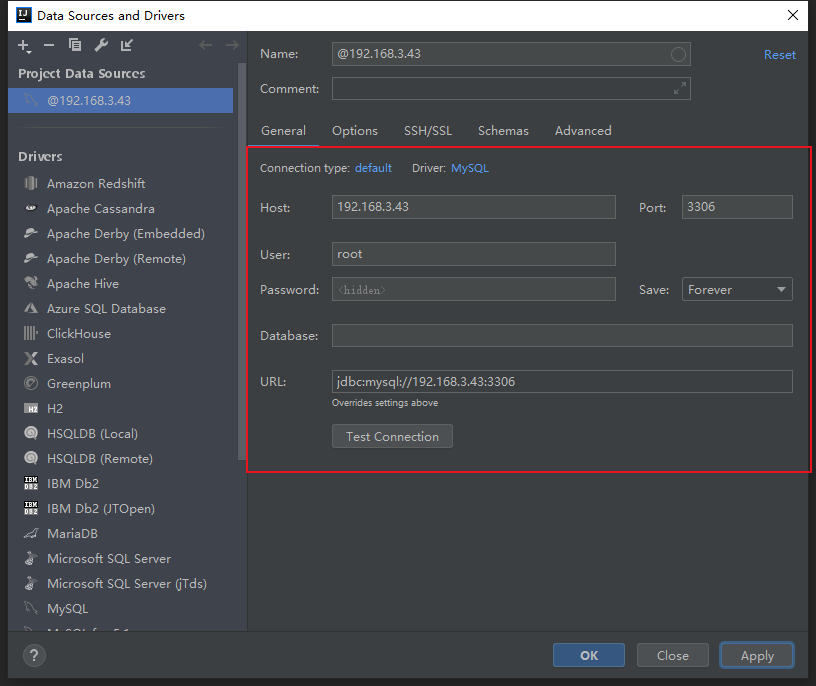Click the Close button
This screenshot has width=816, height=686.
[672, 655]
